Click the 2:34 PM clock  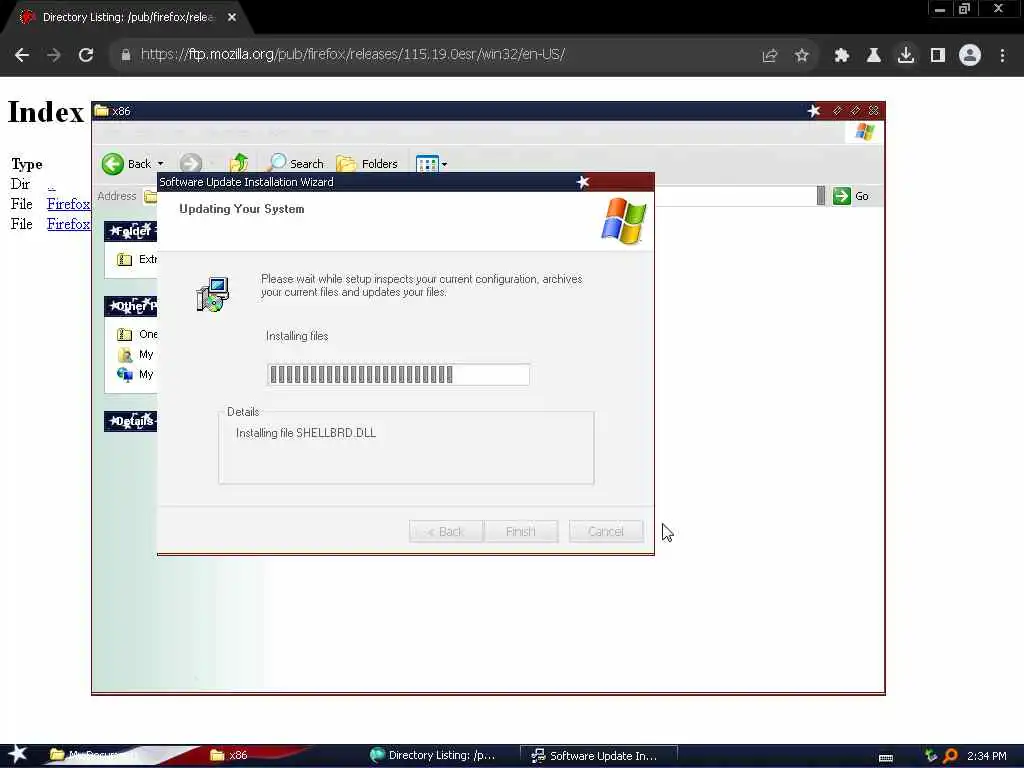pos(986,756)
